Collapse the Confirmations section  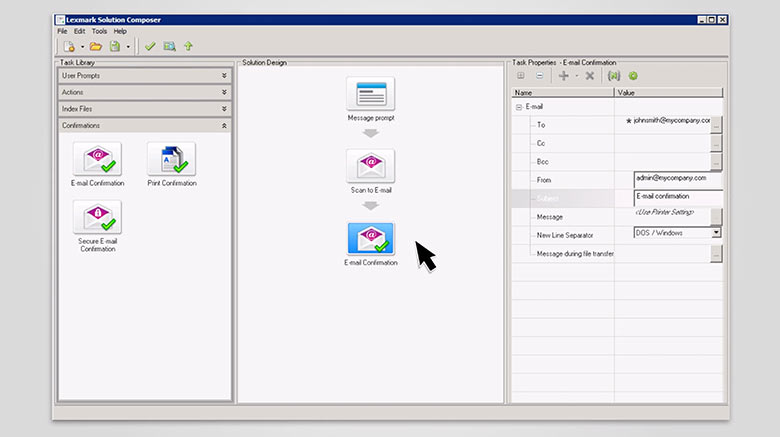pos(224,126)
